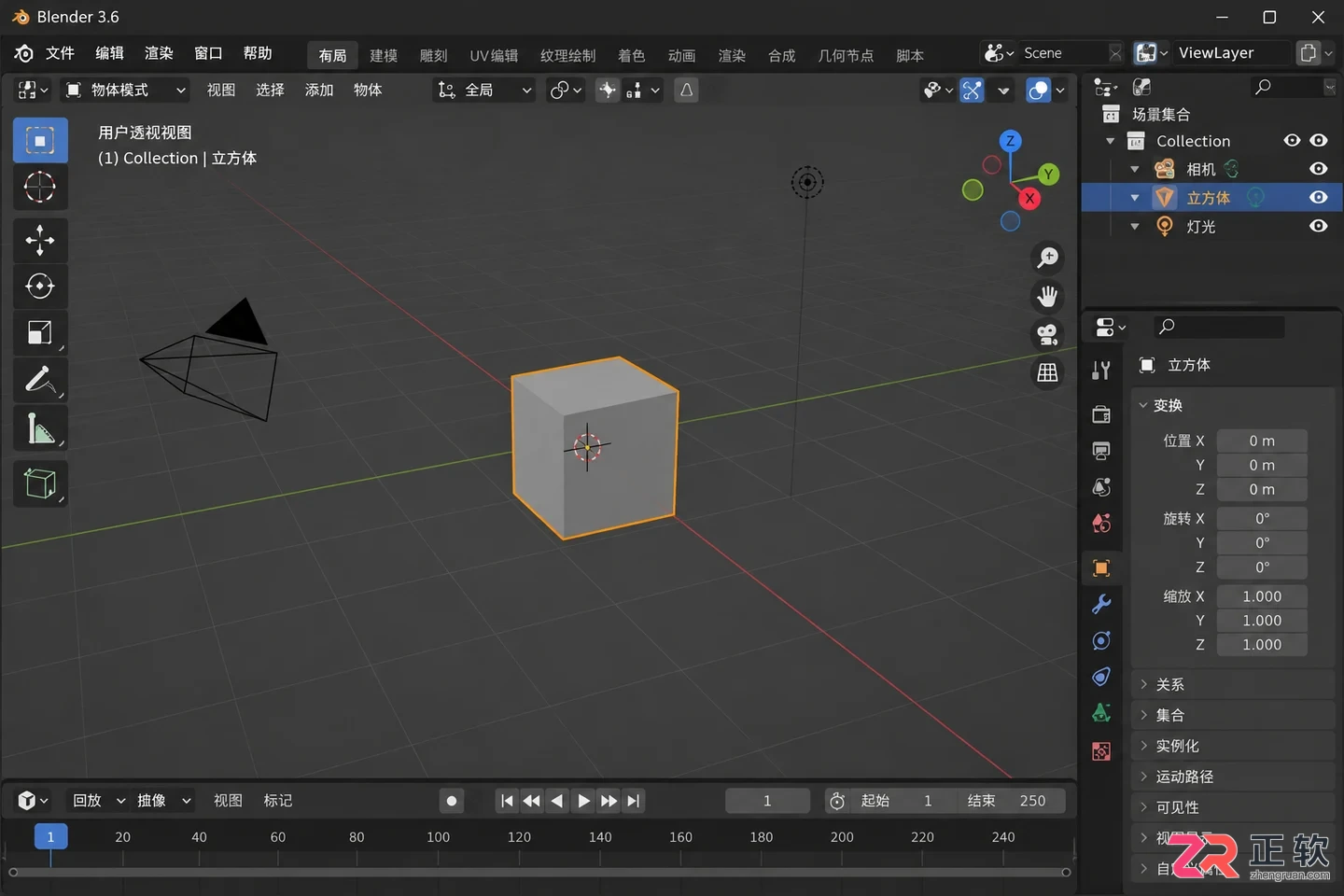Switch to the UV编辑 workspace tab
This screenshot has height=896, width=1344.
[x=494, y=56]
